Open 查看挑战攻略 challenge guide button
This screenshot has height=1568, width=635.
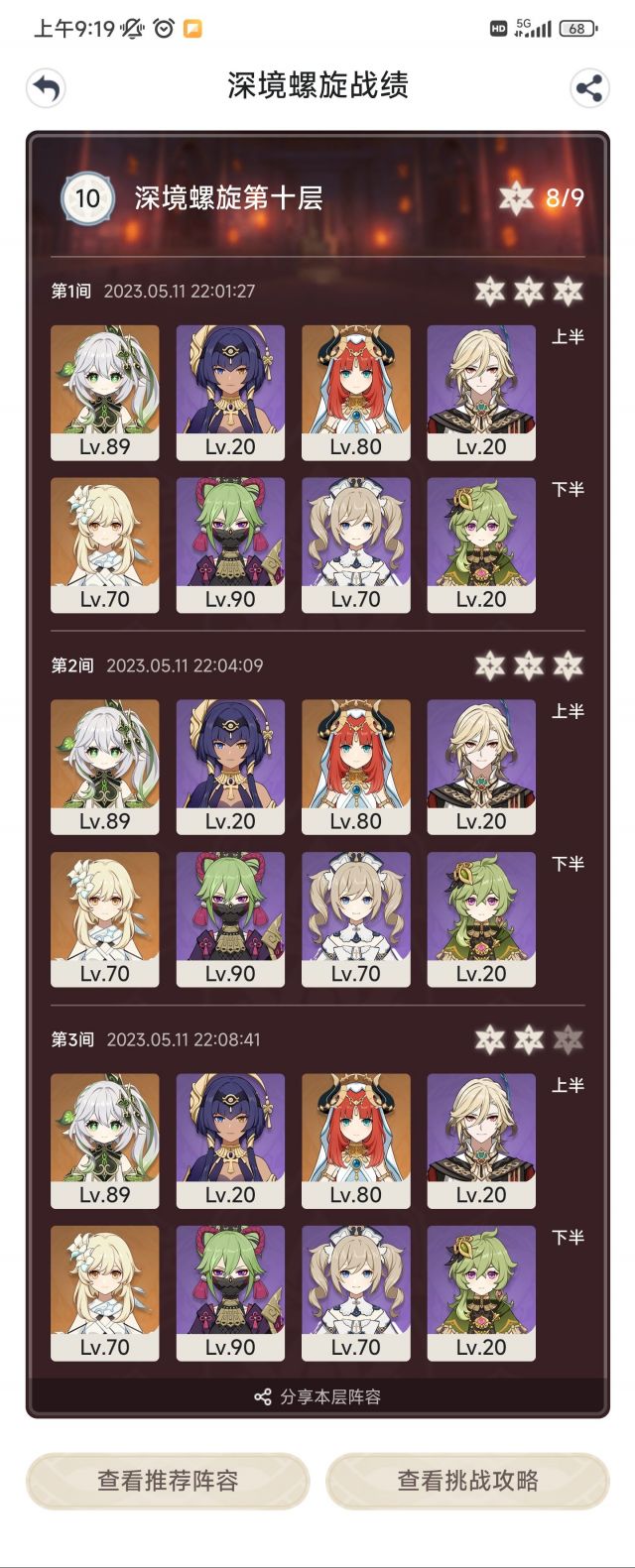pos(467,1481)
